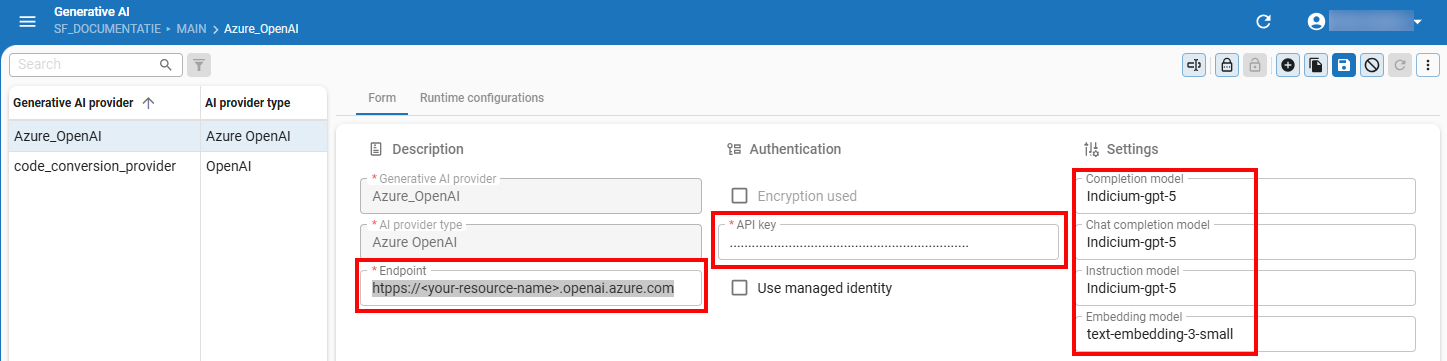Click the search magnifier icon
The width and height of the screenshot is (1447, 361).
coord(166,65)
